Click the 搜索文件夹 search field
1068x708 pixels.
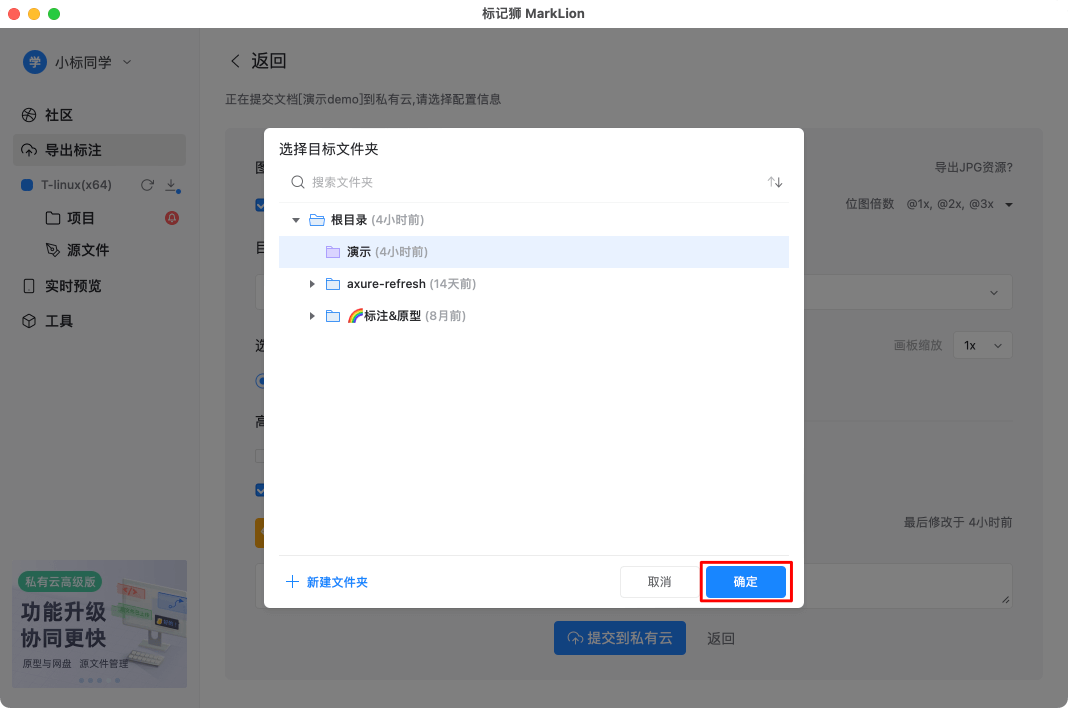(x=530, y=182)
